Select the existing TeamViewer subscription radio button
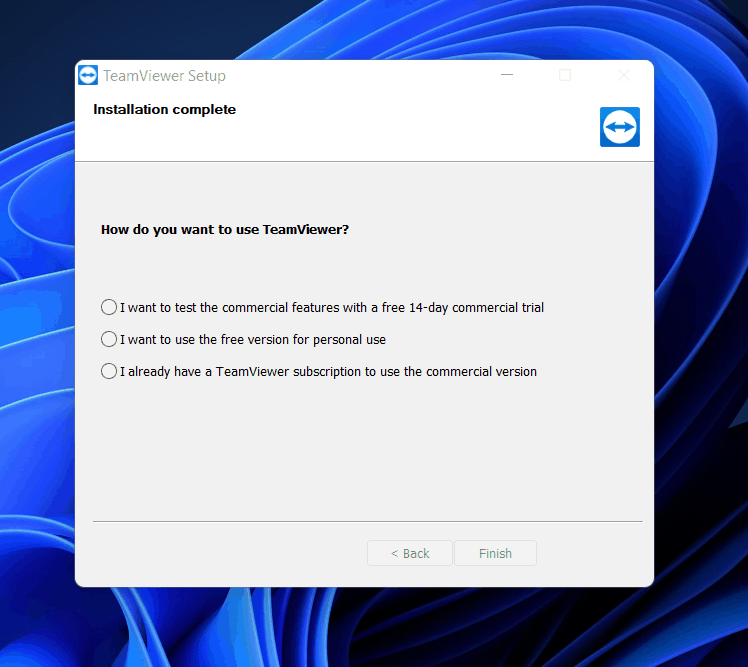Screen dimensions: 748x667 click(109, 371)
